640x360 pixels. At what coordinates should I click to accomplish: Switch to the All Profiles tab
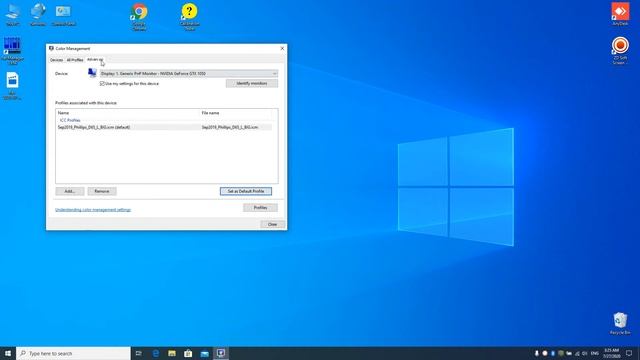pos(75,60)
